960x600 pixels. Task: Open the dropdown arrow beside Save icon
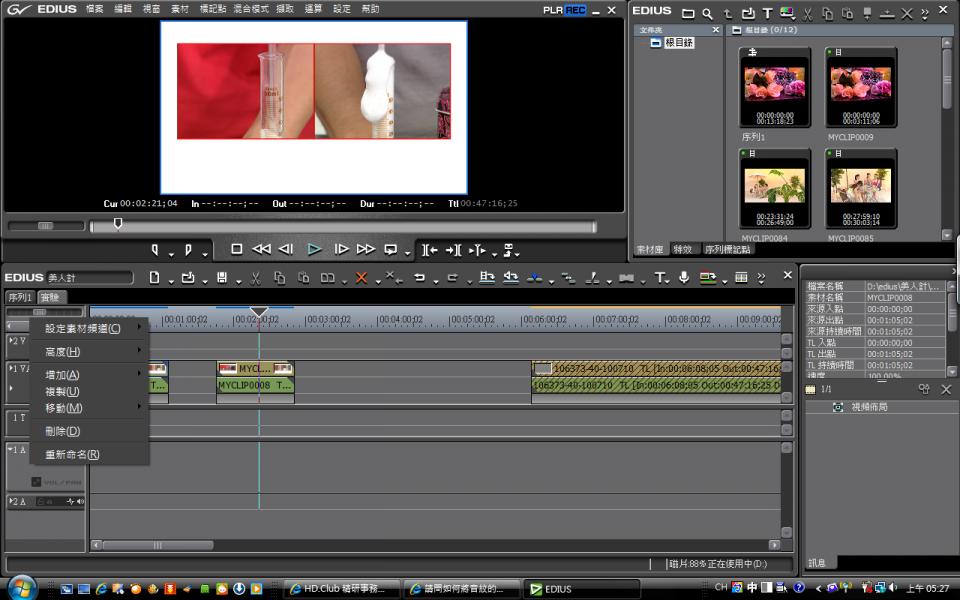click(236, 280)
